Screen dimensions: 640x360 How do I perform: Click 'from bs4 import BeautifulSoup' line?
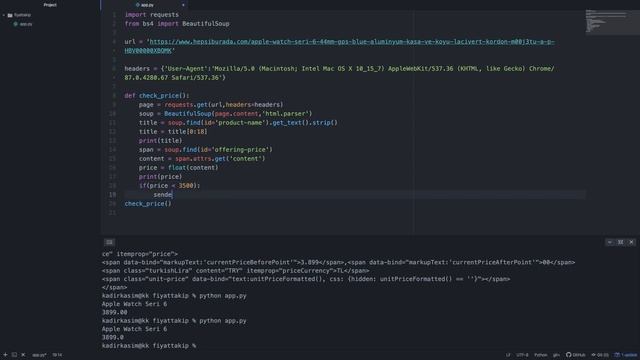point(177,24)
